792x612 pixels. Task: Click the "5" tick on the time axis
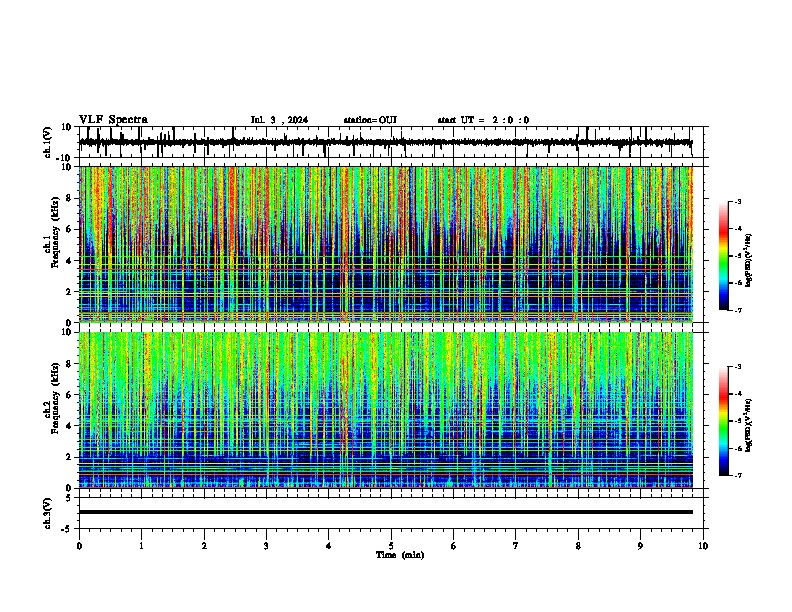tap(391, 546)
